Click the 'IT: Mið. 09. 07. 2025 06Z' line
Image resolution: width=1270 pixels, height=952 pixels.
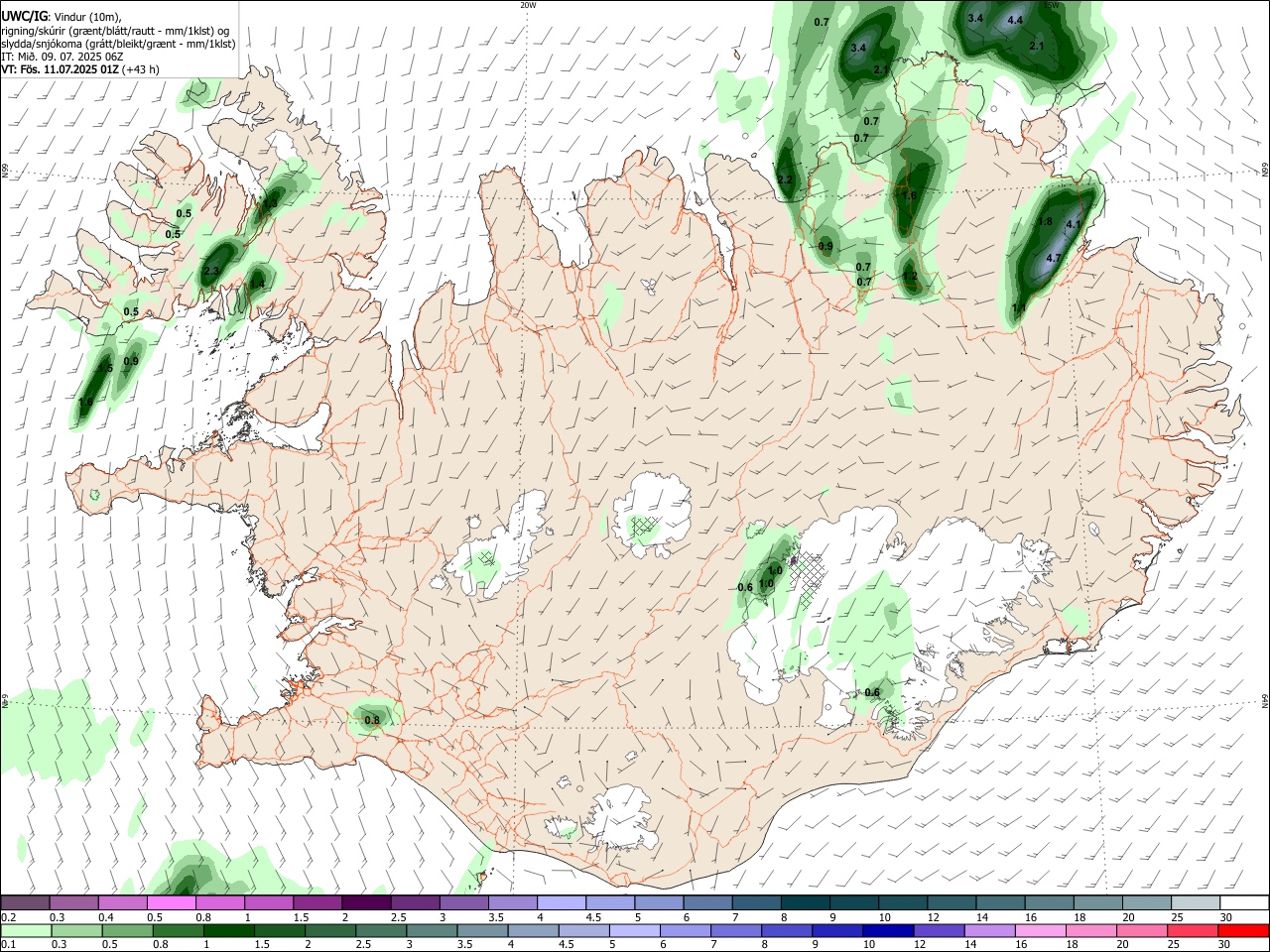[x=63, y=57]
